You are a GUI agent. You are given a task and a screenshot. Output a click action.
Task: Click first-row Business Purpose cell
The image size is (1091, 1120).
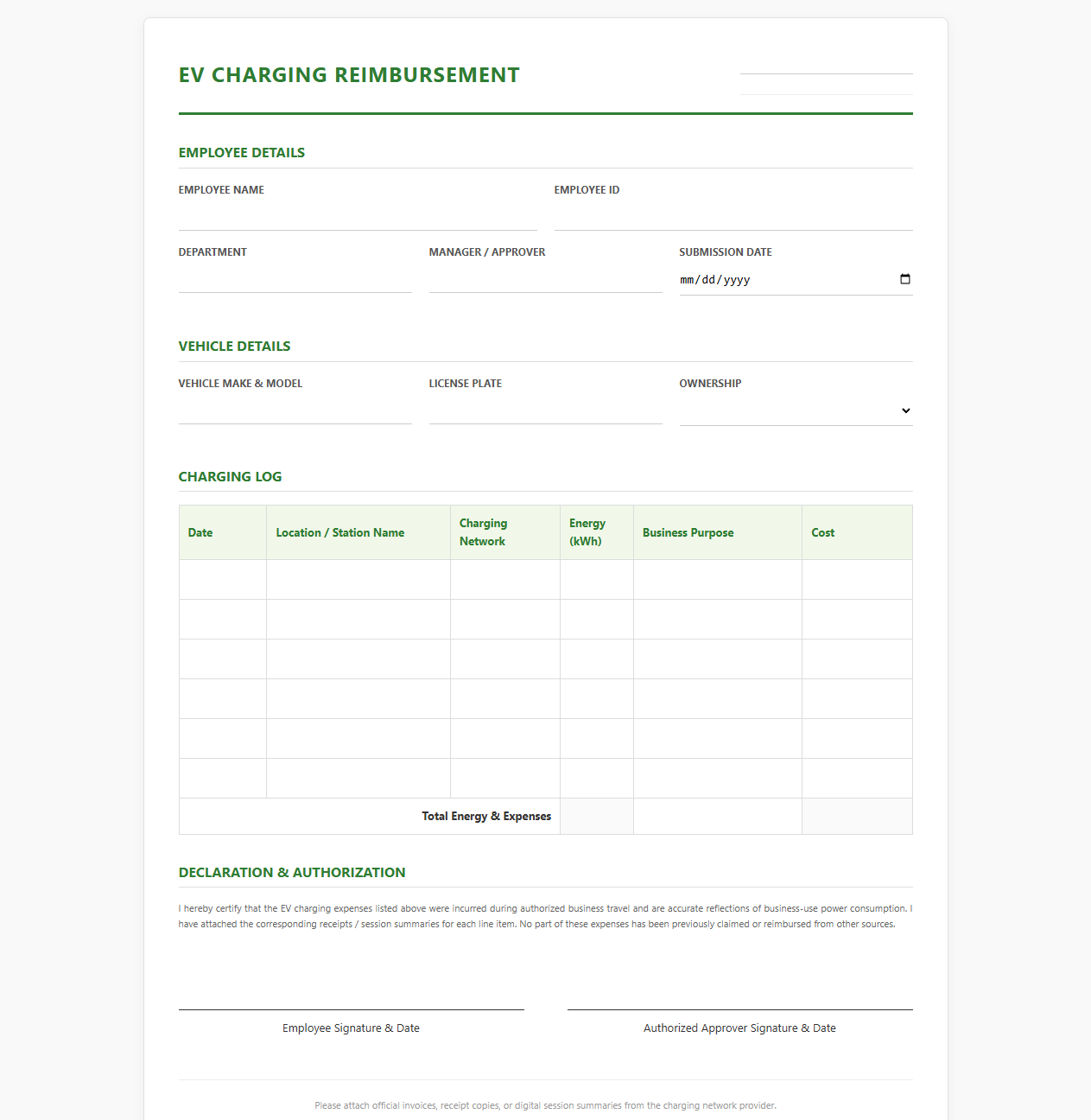point(718,580)
